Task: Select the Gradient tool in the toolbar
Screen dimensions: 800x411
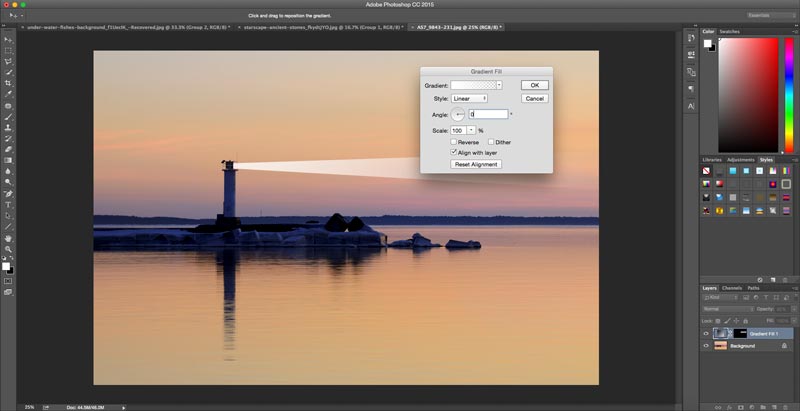Action: [x=8, y=160]
